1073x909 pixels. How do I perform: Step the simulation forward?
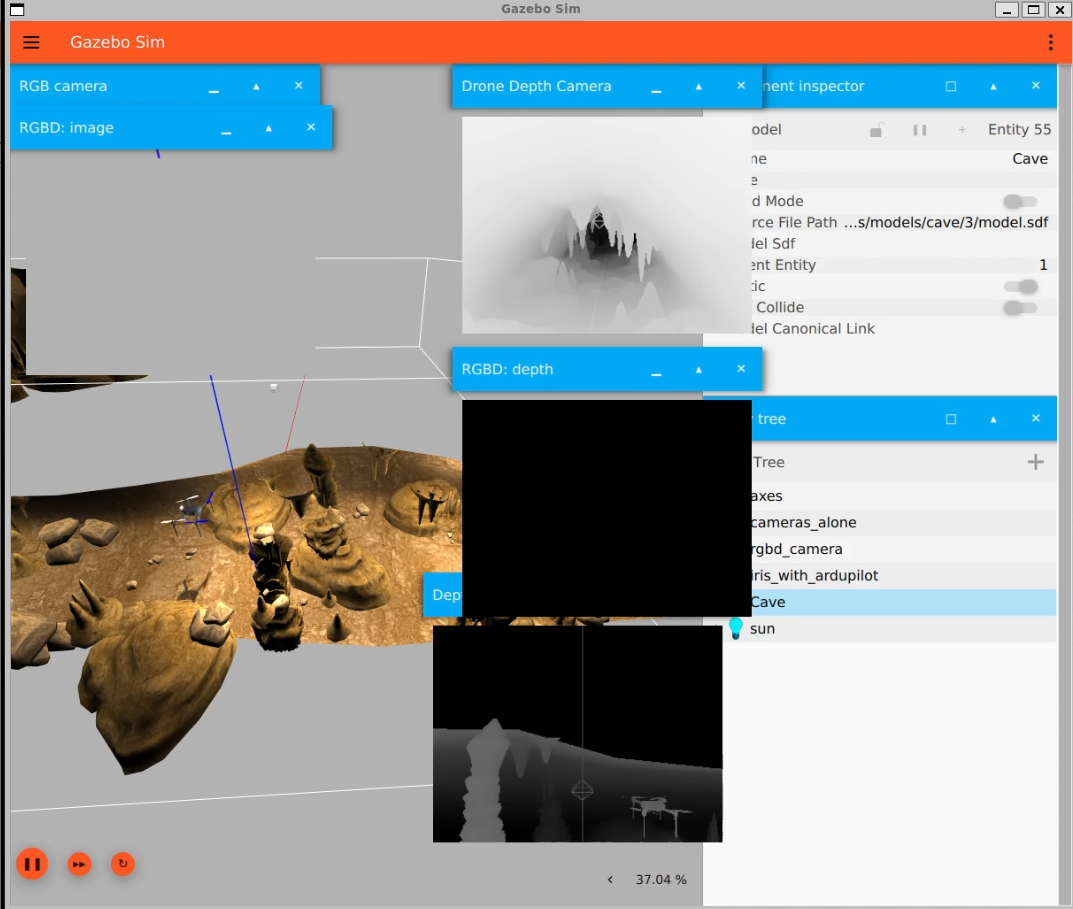79,864
